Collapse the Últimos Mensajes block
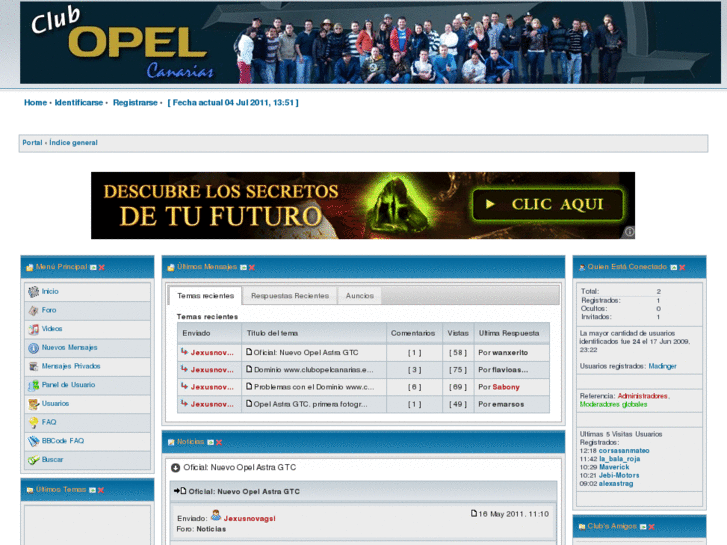This screenshot has height=545, width=727. (243, 268)
